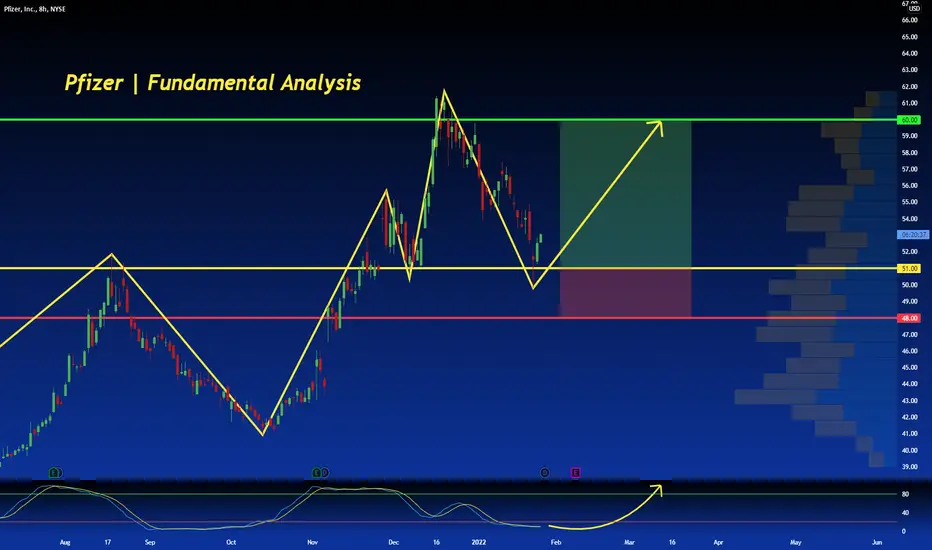Click 'Pfizer | Fundamental Analysis' title text
Screen dimensions: 932x550
[213, 83]
